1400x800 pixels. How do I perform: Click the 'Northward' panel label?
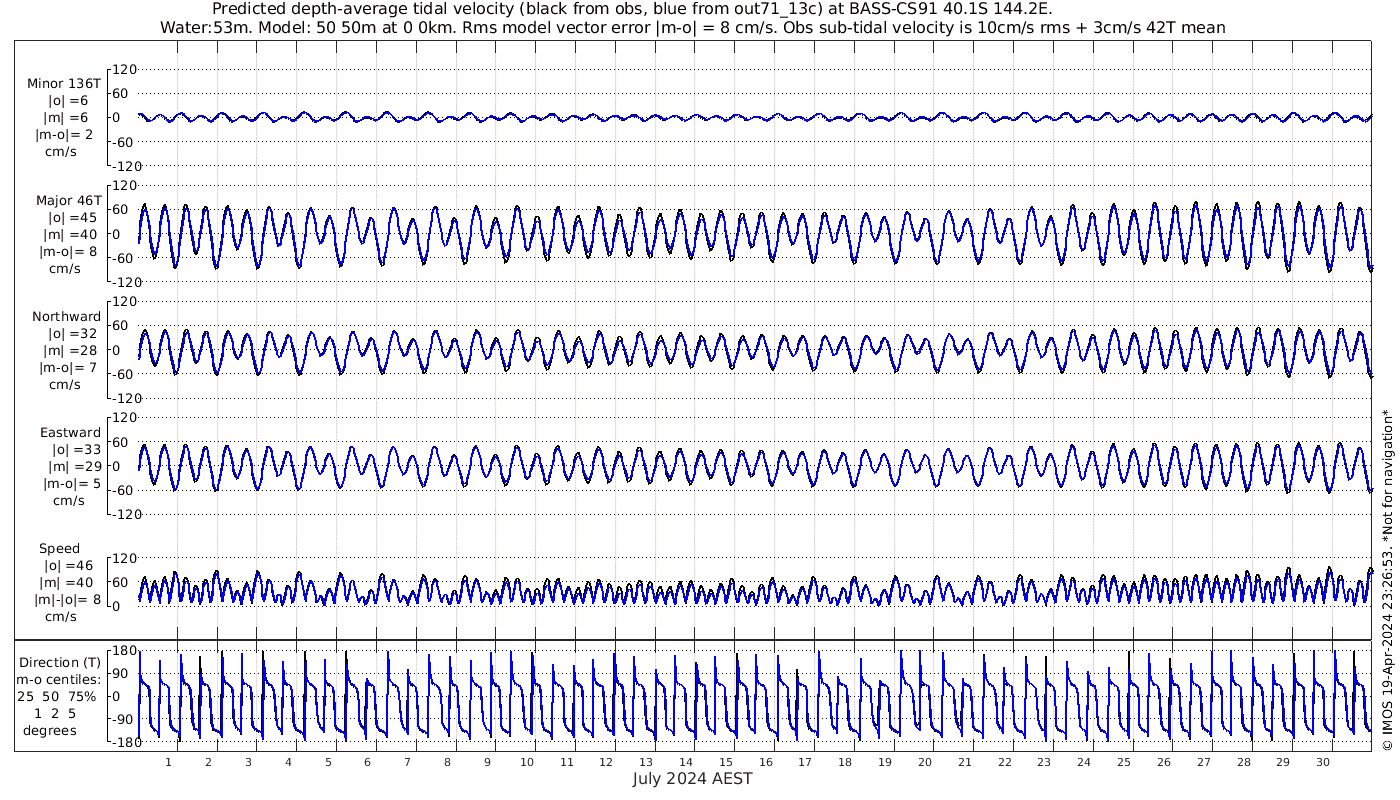pyautogui.click(x=67, y=317)
